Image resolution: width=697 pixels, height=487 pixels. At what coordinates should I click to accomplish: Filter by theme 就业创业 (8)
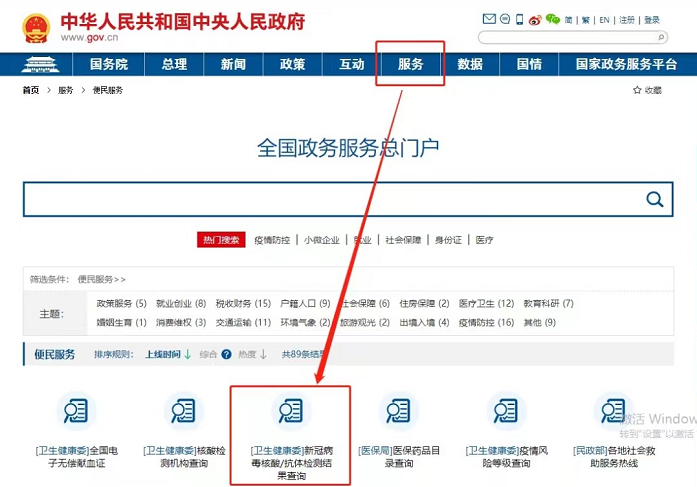(181, 303)
